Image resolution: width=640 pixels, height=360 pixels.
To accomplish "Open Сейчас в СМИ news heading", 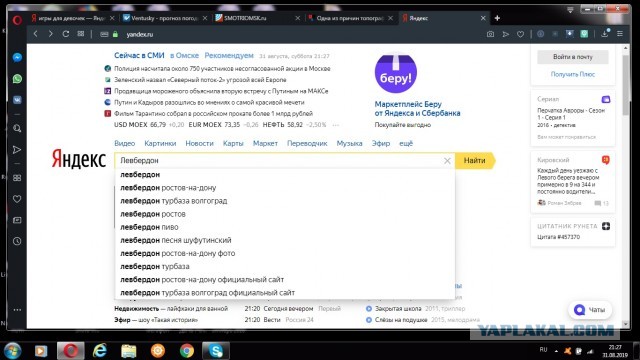I will coord(139,56).
